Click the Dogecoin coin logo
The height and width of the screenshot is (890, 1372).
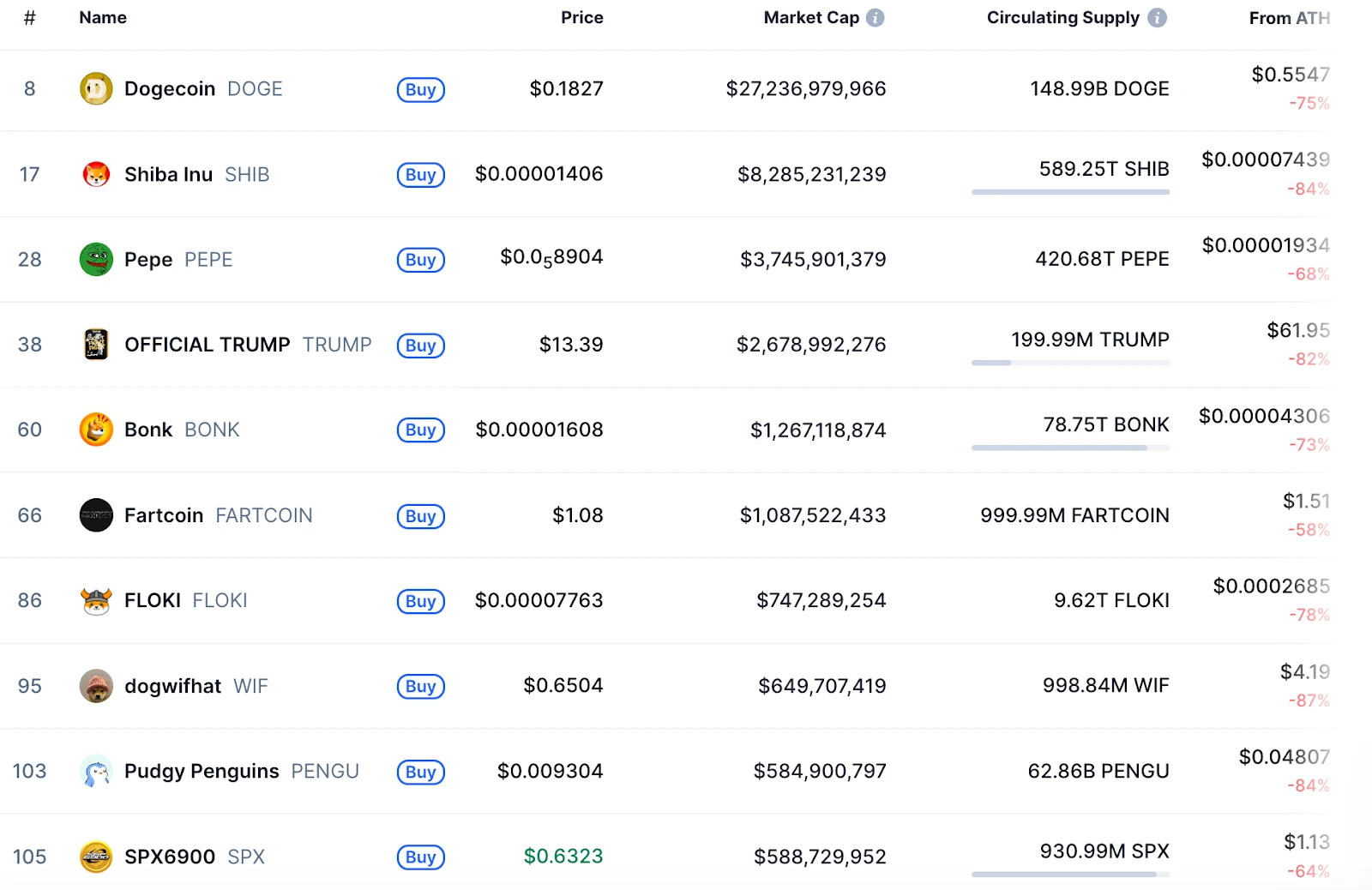click(96, 88)
